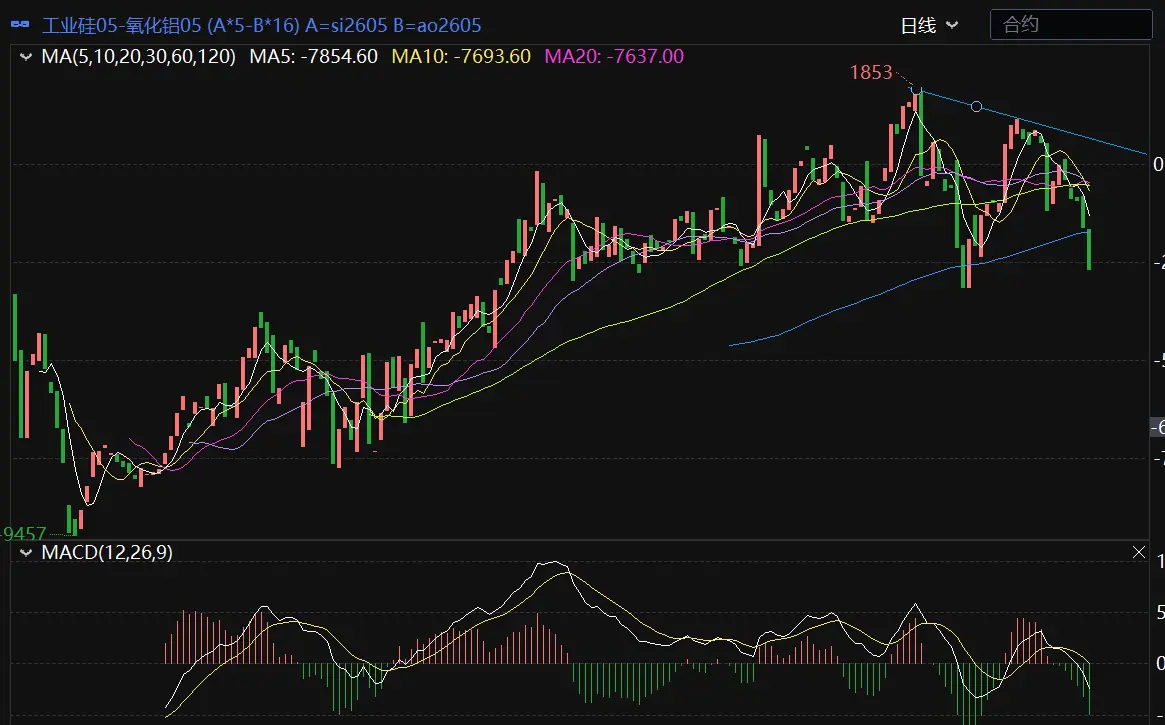Image resolution: width=1165 pixels, height=725 pixels.
Task: Select trend line start handle at the peak
Action: coord(916,91)
